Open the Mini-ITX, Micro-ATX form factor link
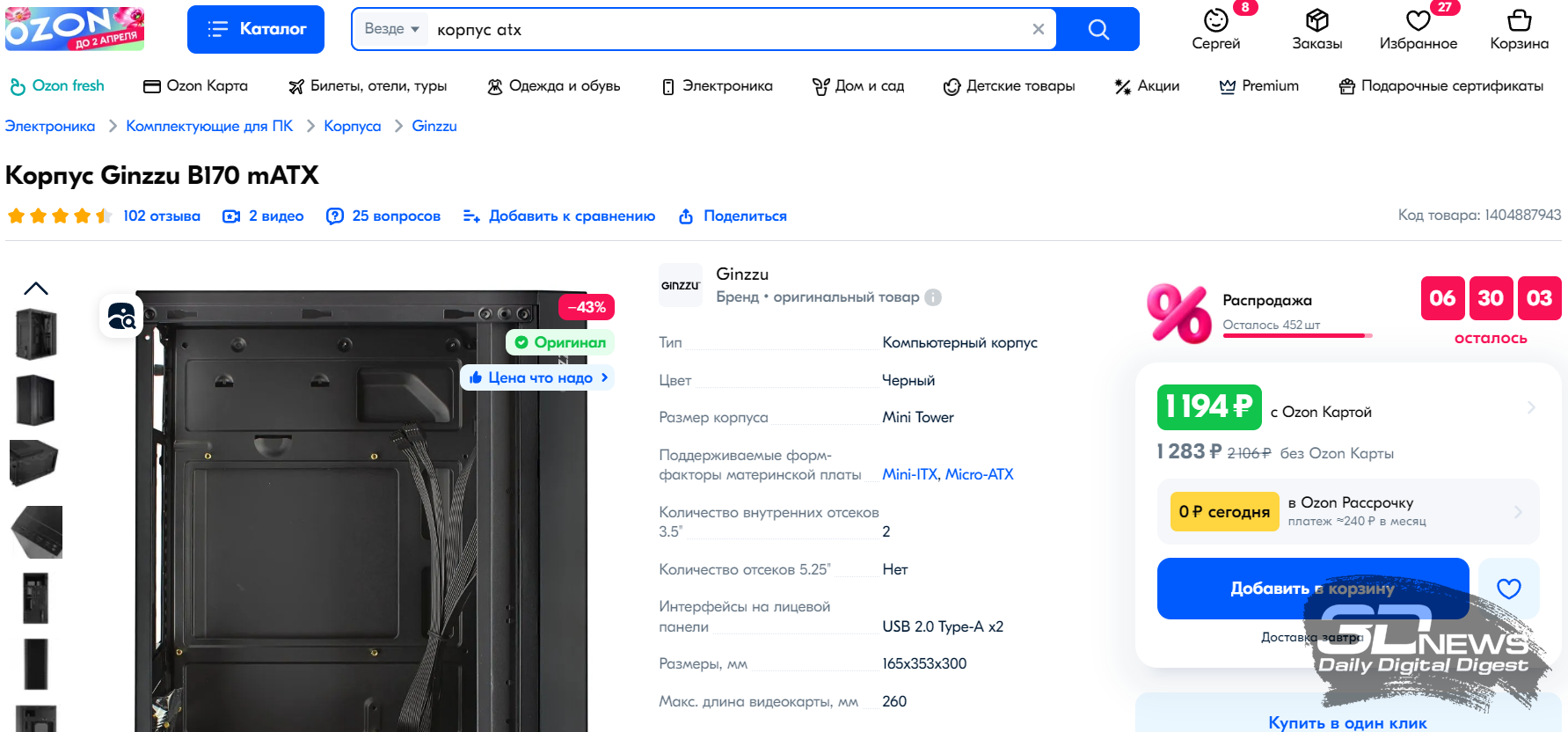Viewport: 1568px width, 732px height. [x=948, y=474]
